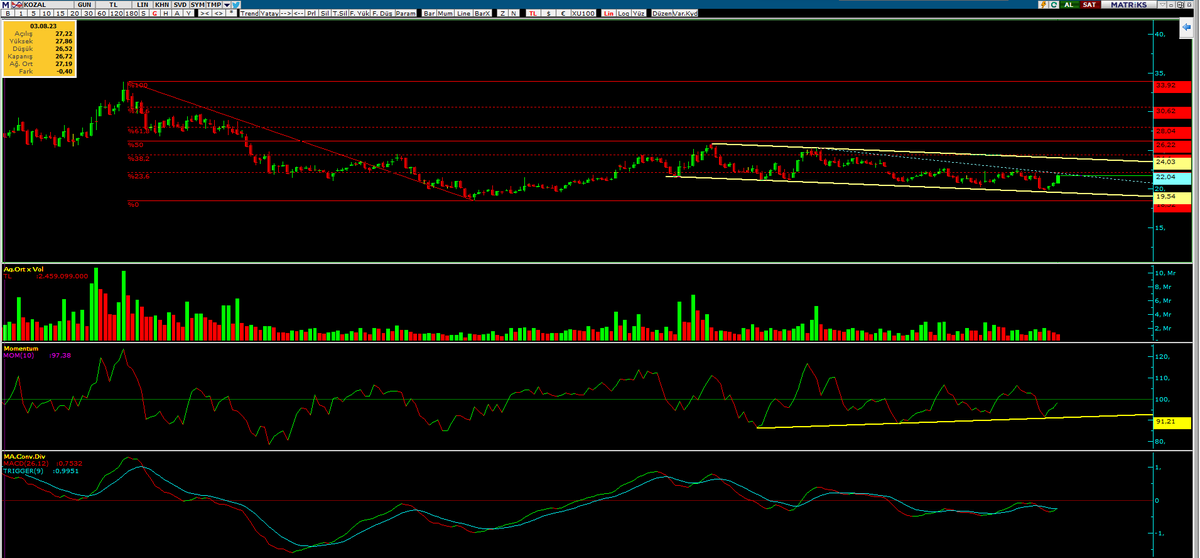Select the Y yearly period button
Screen dimensions: 1200x558
189,13
